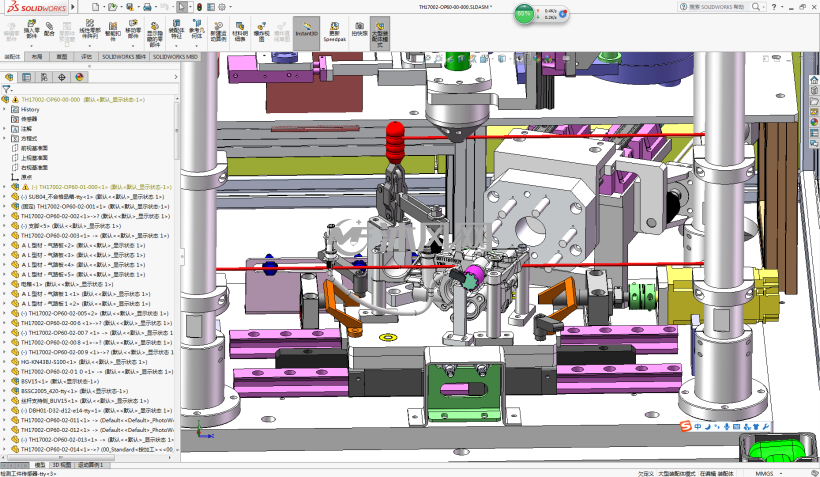The width and height of the screenshot is (820, 477).
Task: Expand the panel tabs chevron arrow
Action: click(x=176, y=77)
